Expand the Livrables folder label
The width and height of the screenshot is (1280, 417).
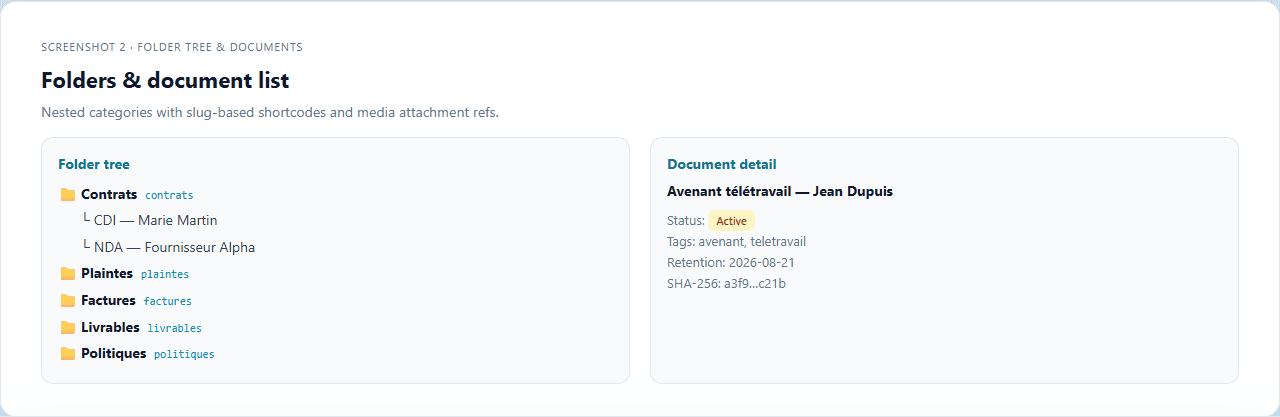110,328
